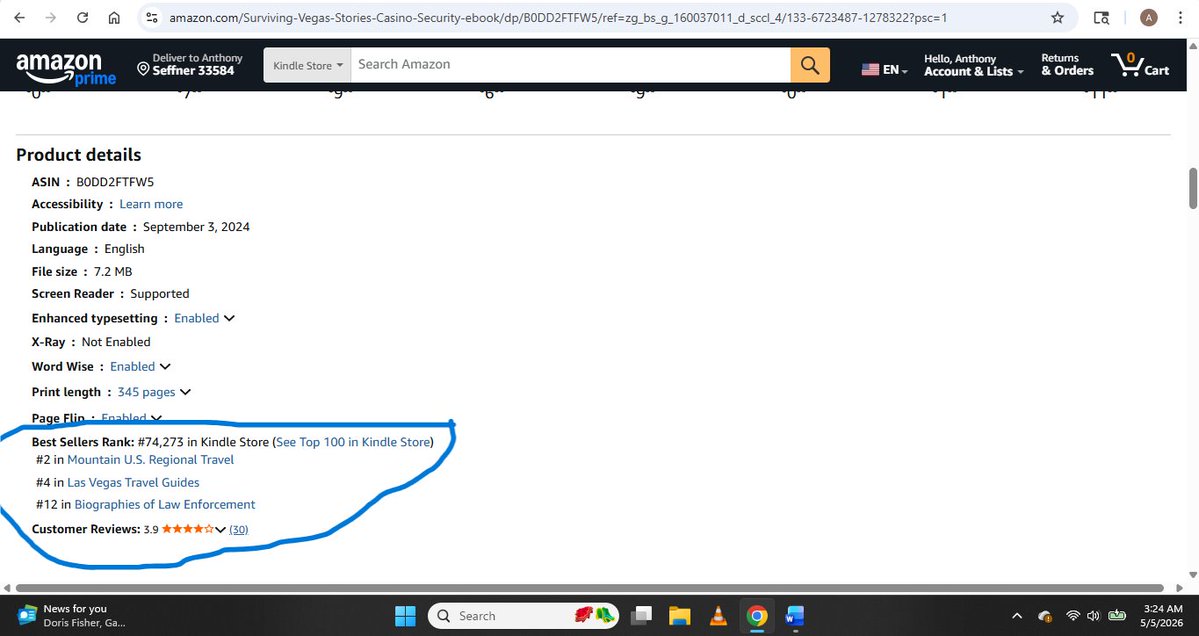The height and width of the screenshot is (636, 1199).
Task: Click the battery status icon in tray
Action: tap(1117, 616)
